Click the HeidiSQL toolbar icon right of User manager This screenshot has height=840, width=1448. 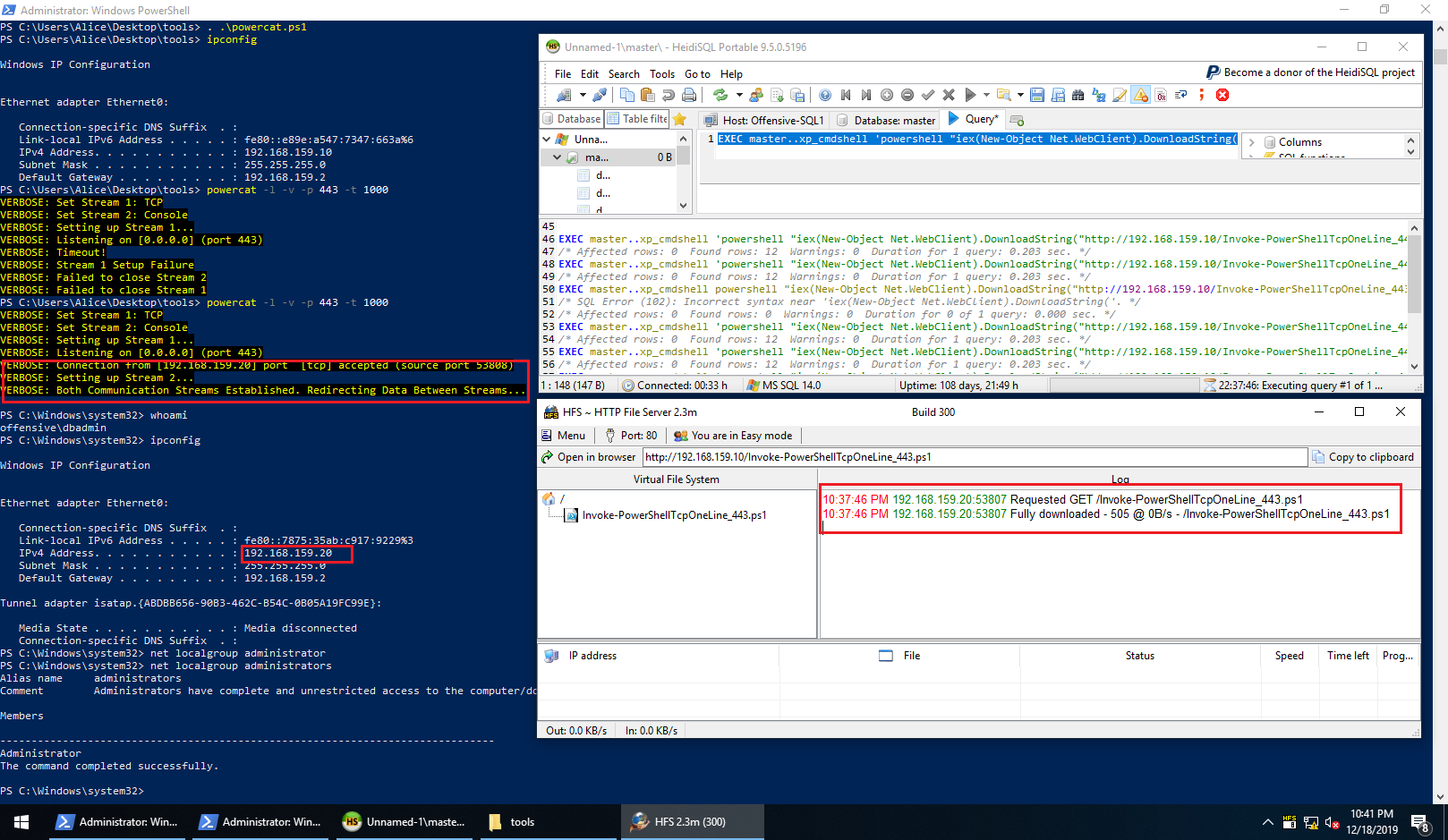coord(777,95)
